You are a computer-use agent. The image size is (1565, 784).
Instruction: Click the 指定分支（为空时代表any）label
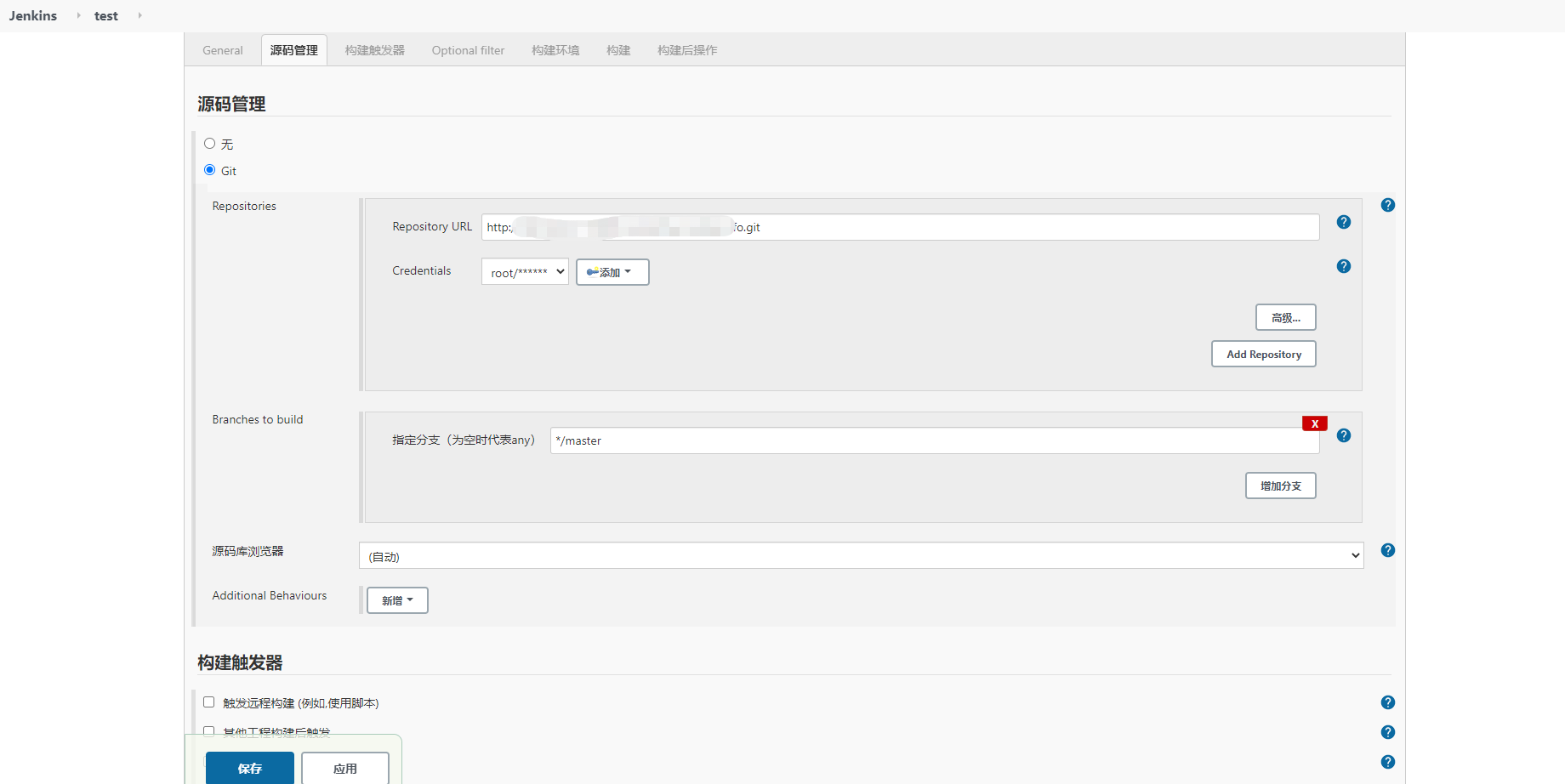click(x=464, y=440)
